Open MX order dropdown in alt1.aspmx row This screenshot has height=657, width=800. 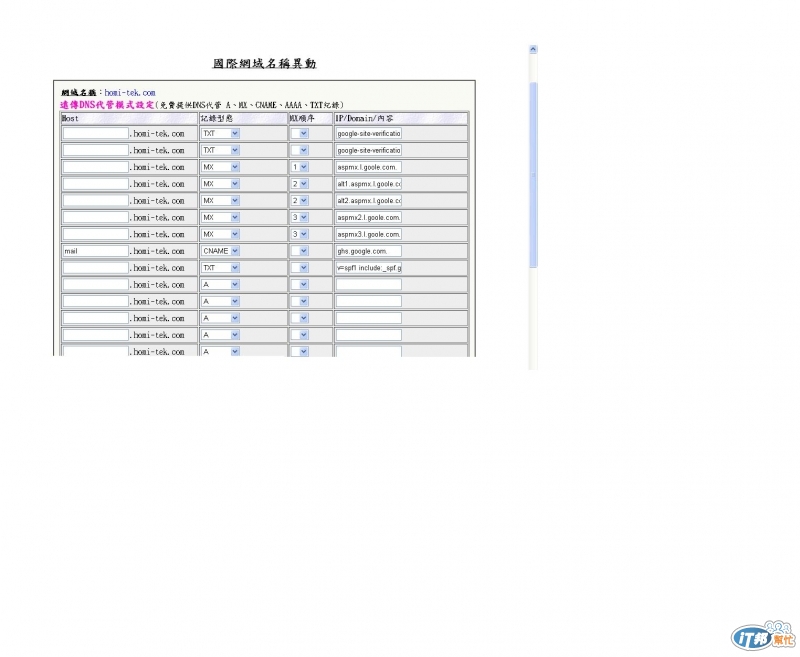(x=300, y=184)
